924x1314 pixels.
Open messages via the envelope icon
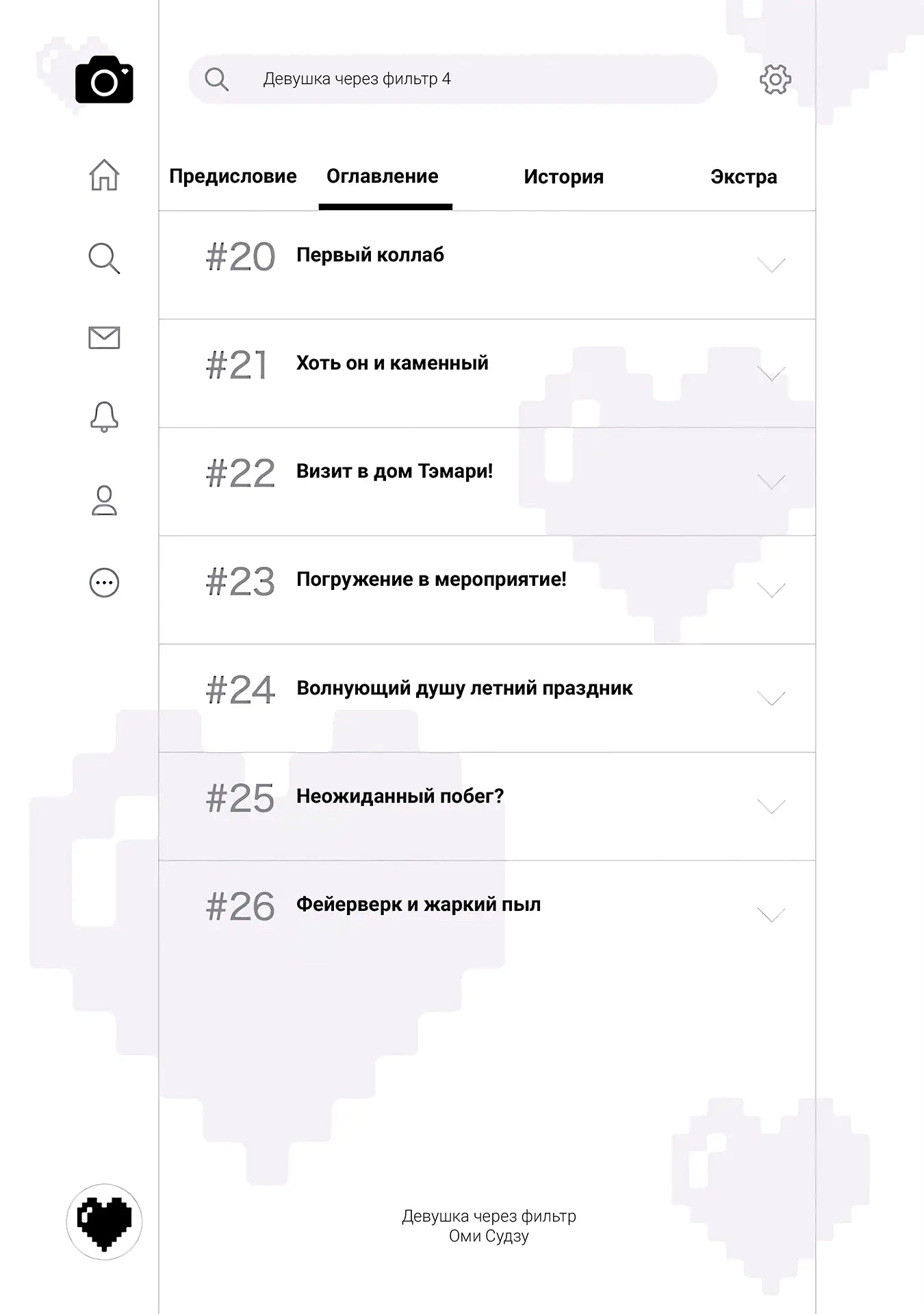104,337
